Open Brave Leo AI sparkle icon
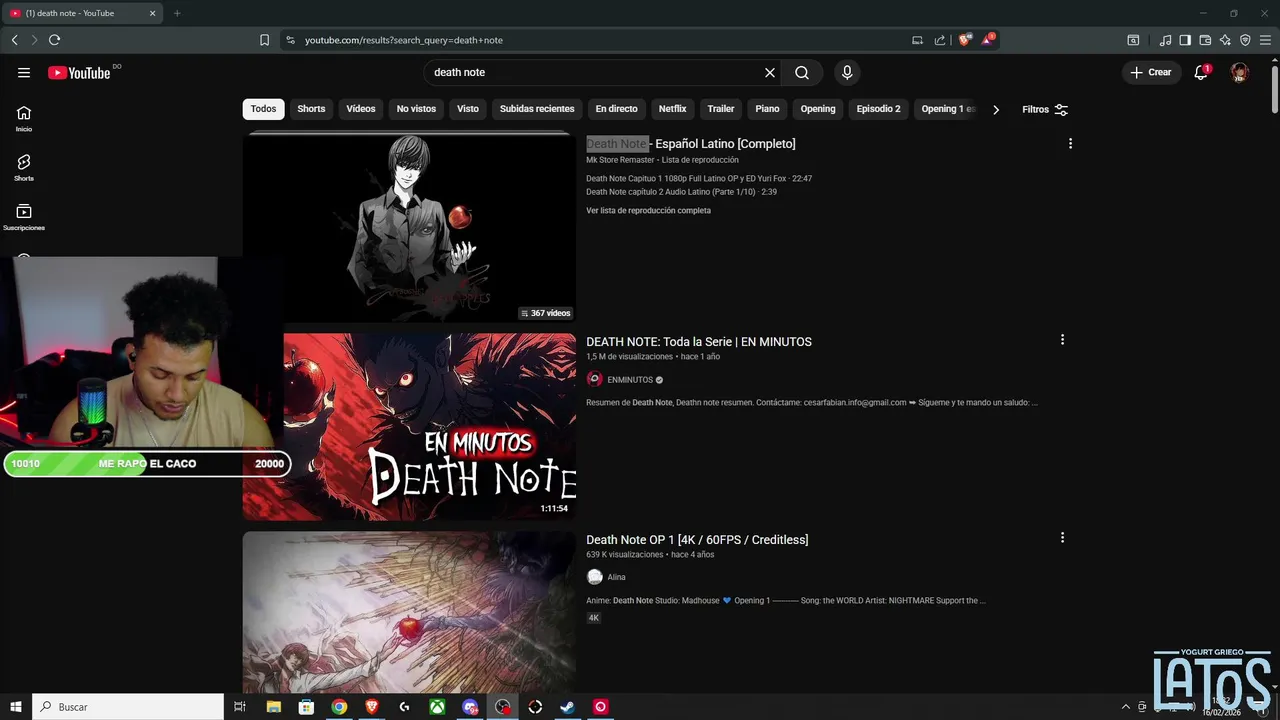1280x720 pixels. [1225, 40]
